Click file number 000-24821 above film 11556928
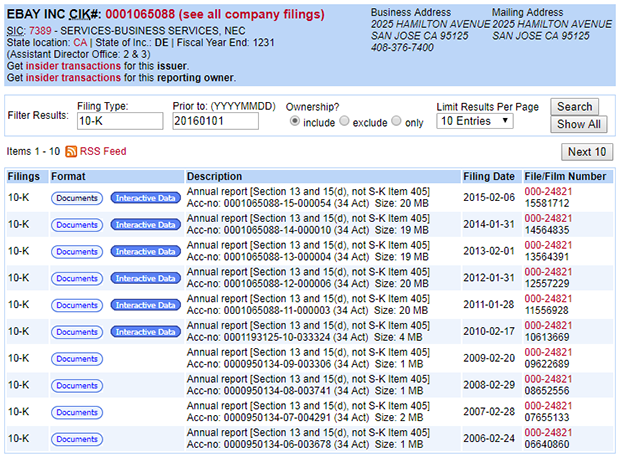Screen dimensions: 620x457 coord(548,299)
